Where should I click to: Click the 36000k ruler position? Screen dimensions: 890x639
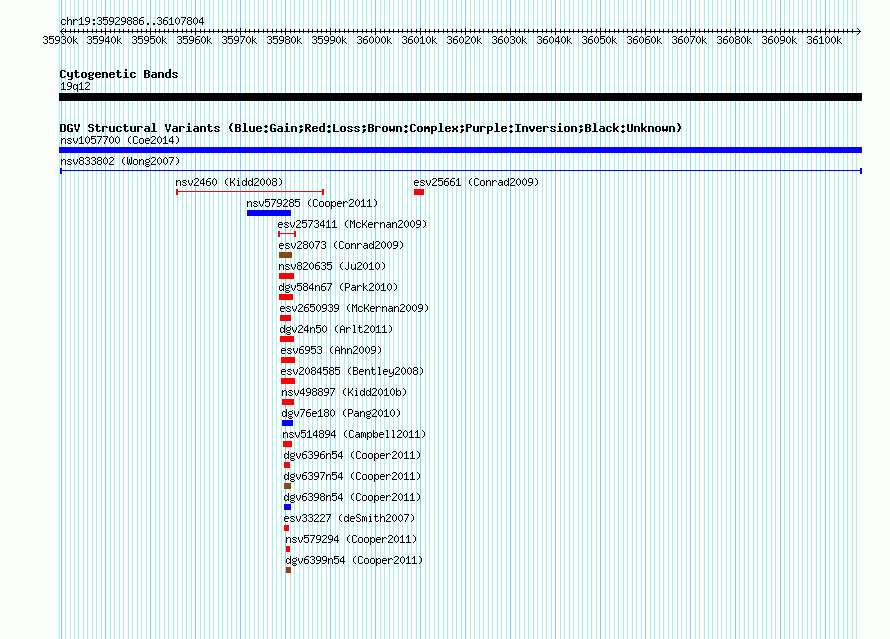[x=374, y=40]
